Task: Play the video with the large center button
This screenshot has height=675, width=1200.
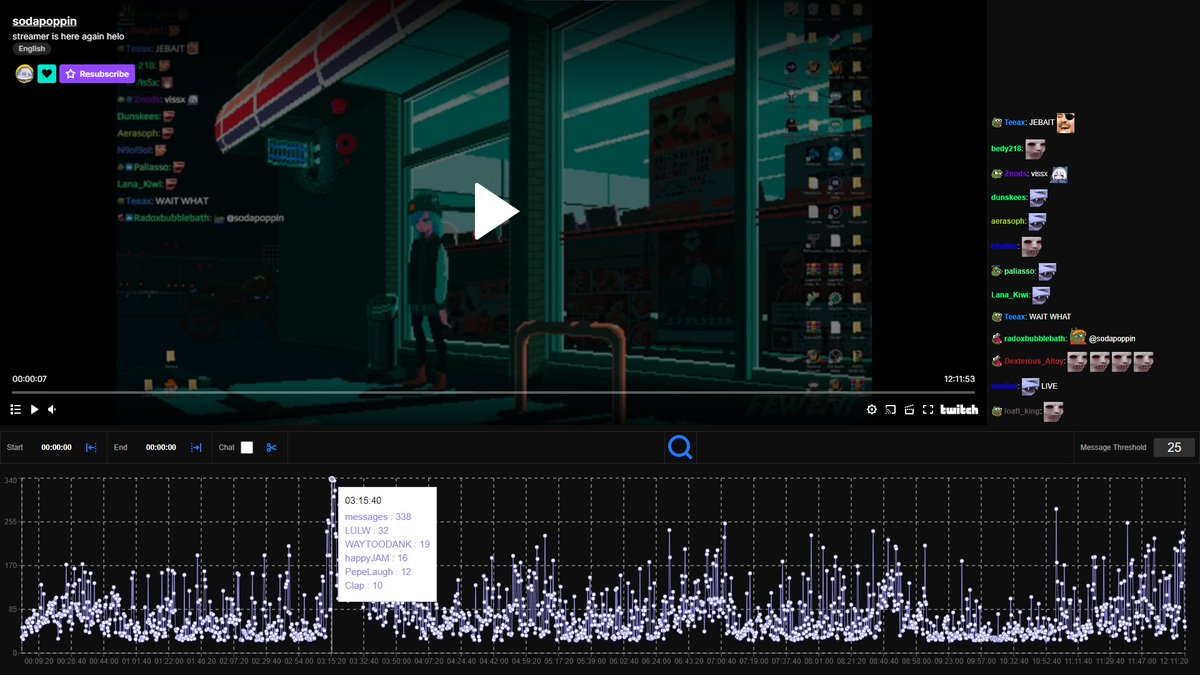Action: point(496,211)
